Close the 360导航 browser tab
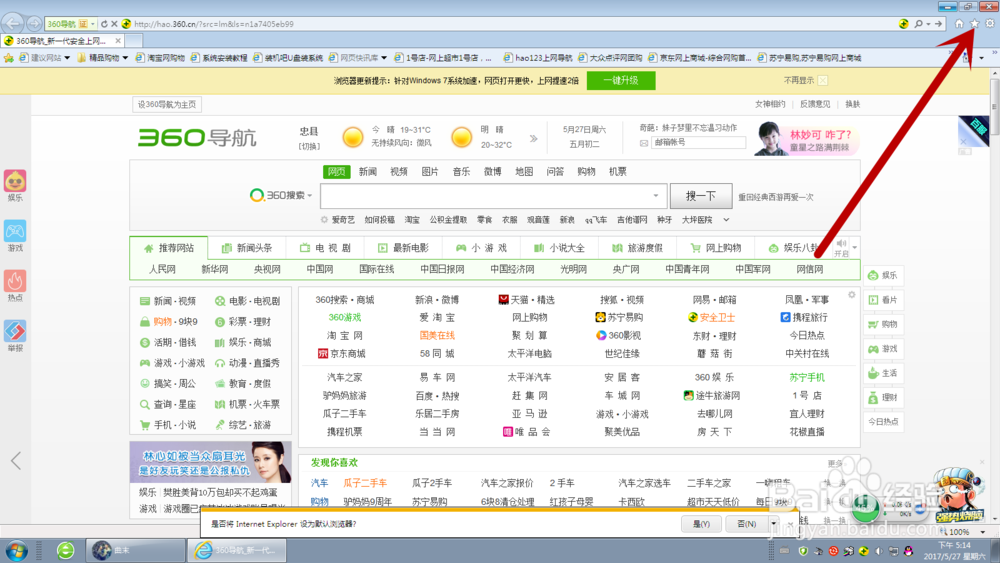 click(118, 41)
